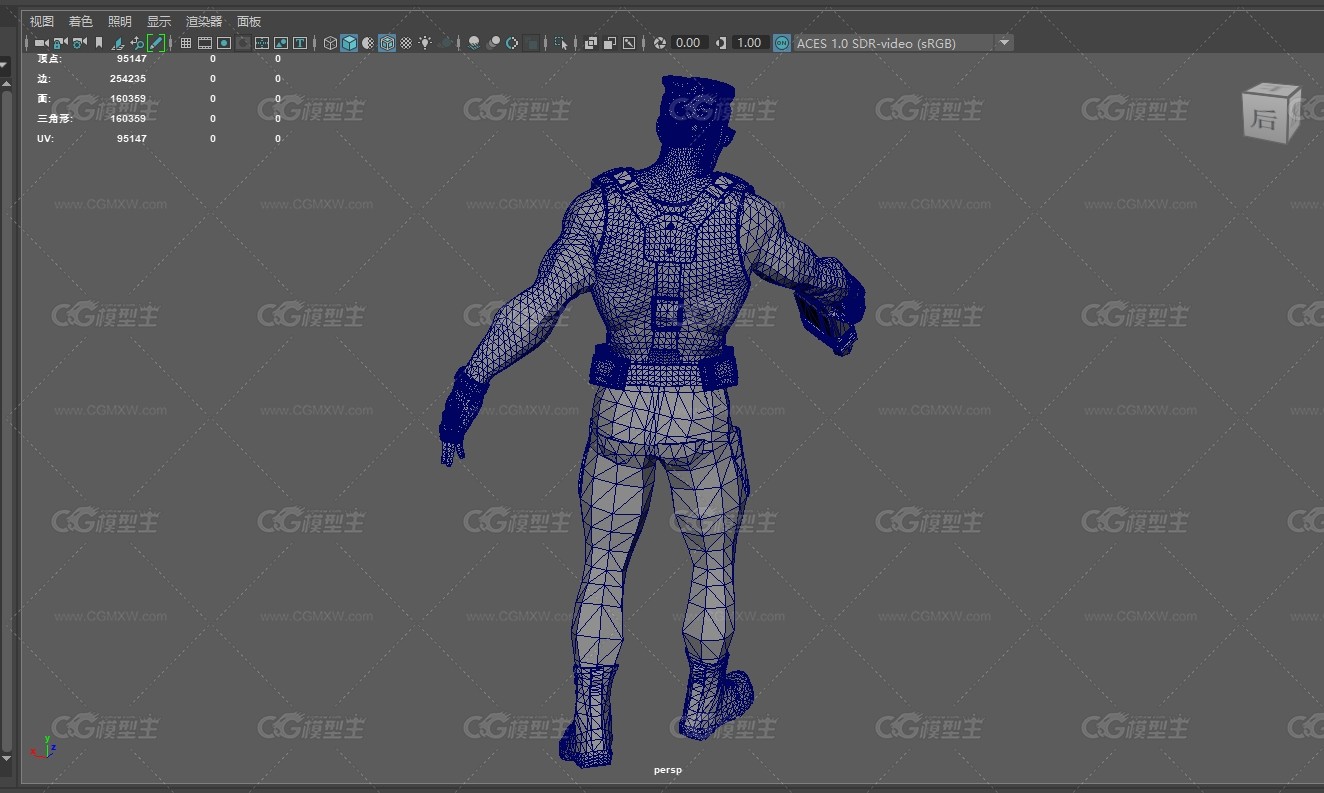This screenshot has width=1324, height=793.
Task: Click the Image Plane icon
Action: (x=118, y=43)
